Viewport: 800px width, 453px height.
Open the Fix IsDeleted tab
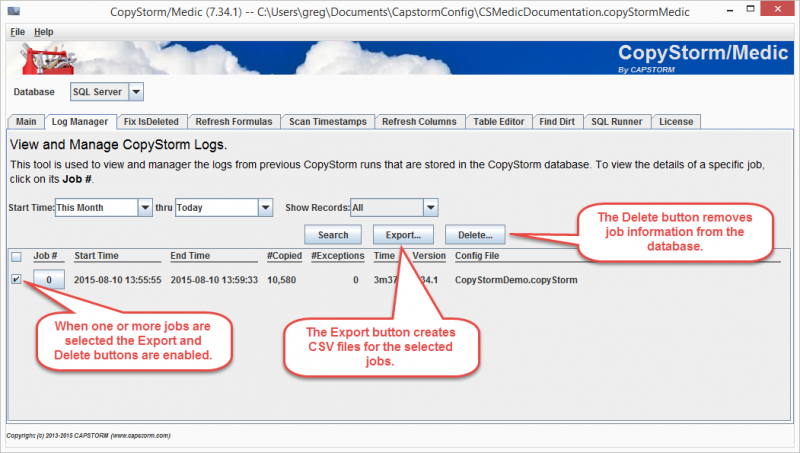151,121
